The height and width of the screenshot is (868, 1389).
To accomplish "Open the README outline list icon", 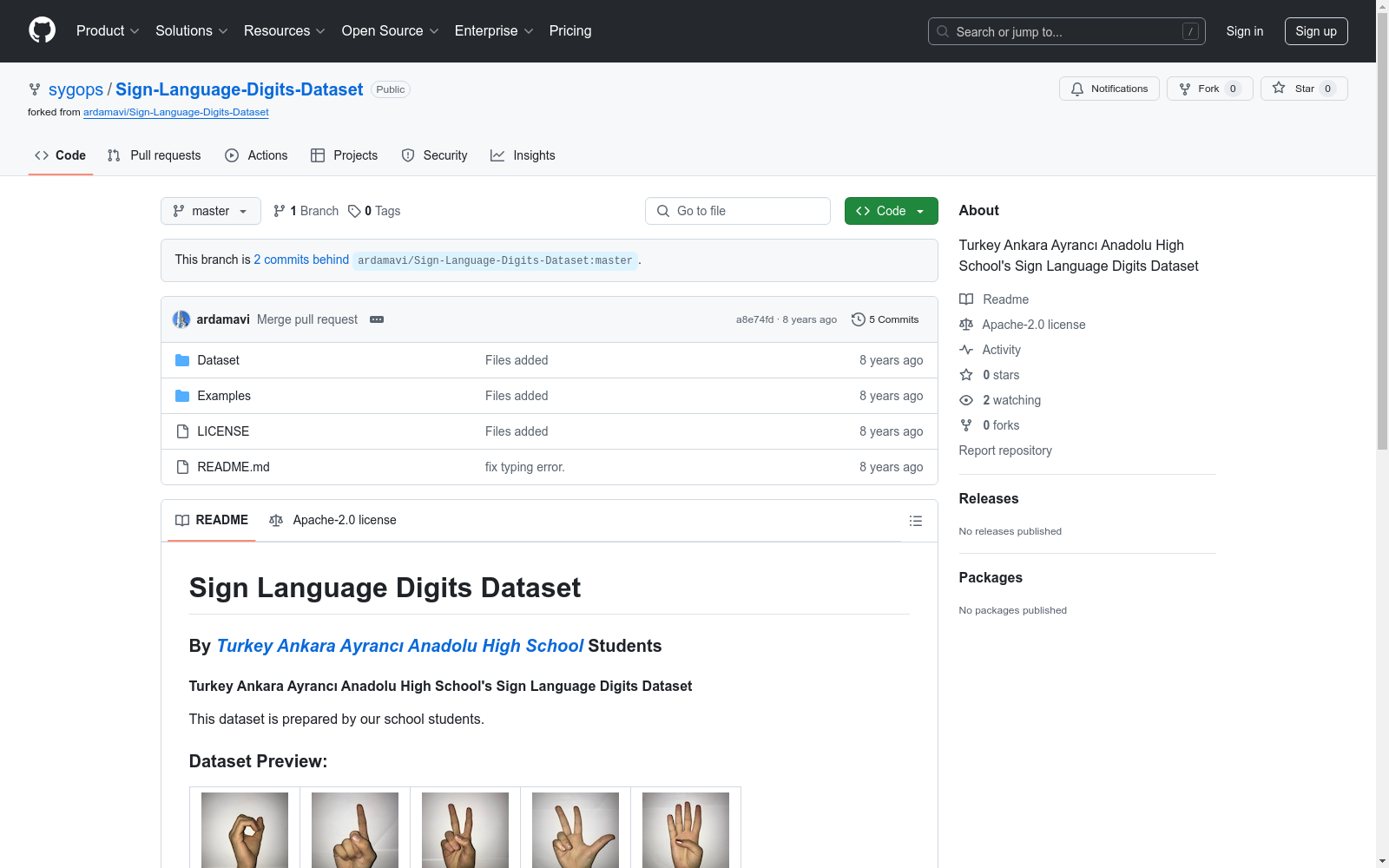I will click(x=916, y=521).
